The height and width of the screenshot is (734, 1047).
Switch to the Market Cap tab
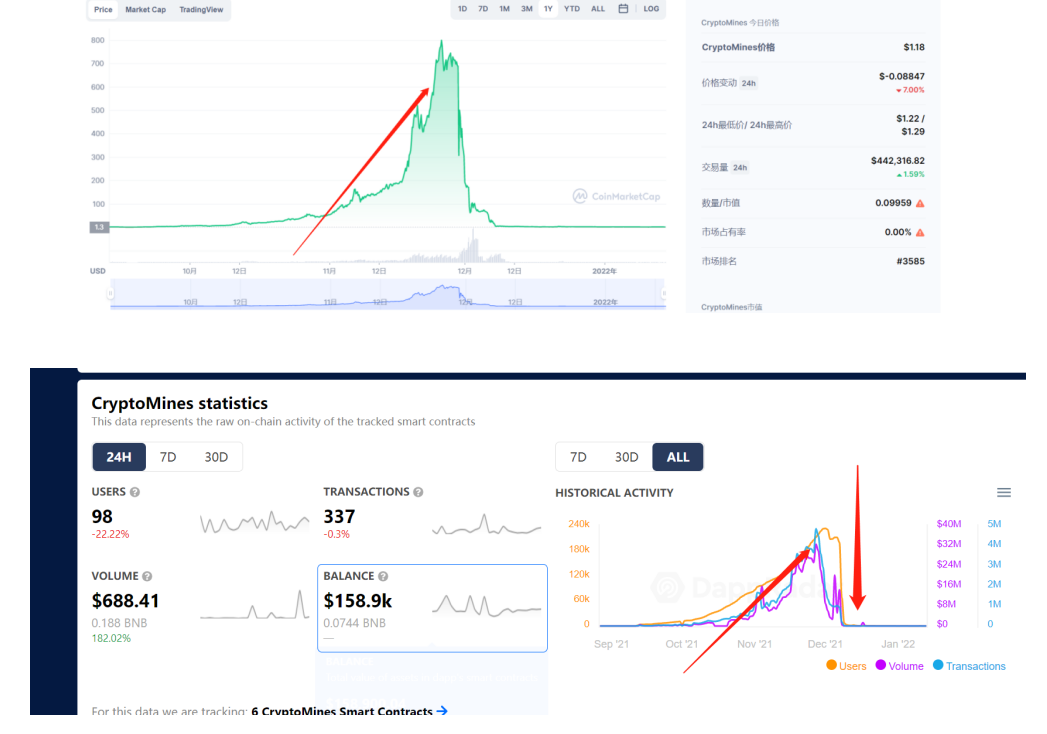pos(146,9)
